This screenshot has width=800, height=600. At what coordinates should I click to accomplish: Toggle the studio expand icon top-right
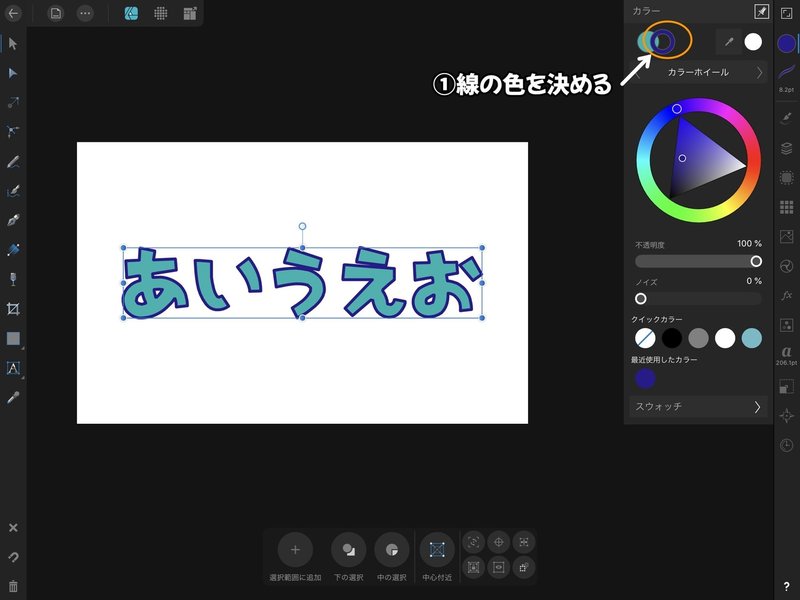[786, 14]
